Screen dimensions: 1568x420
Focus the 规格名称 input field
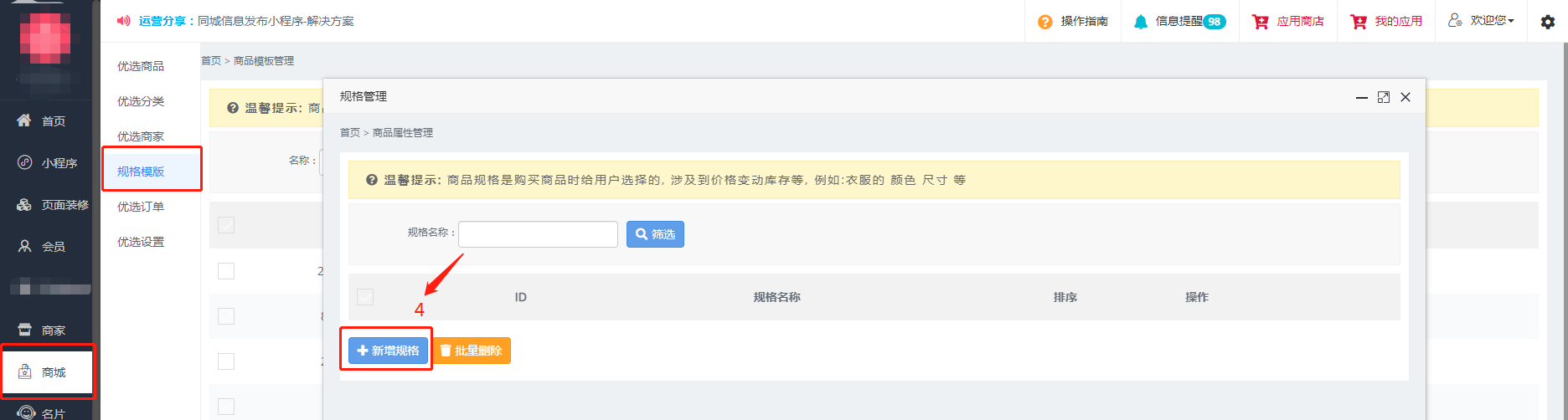(538, 234)
